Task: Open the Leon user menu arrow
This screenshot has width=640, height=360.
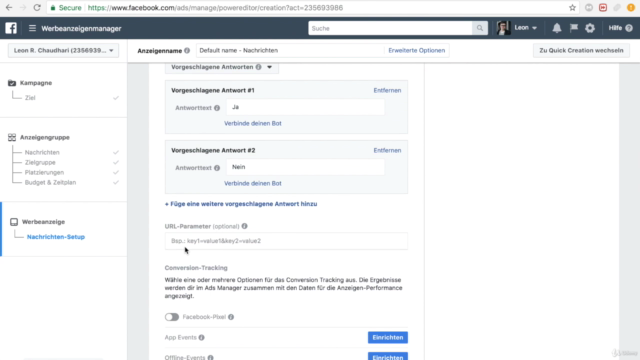Action: (534, 28)
